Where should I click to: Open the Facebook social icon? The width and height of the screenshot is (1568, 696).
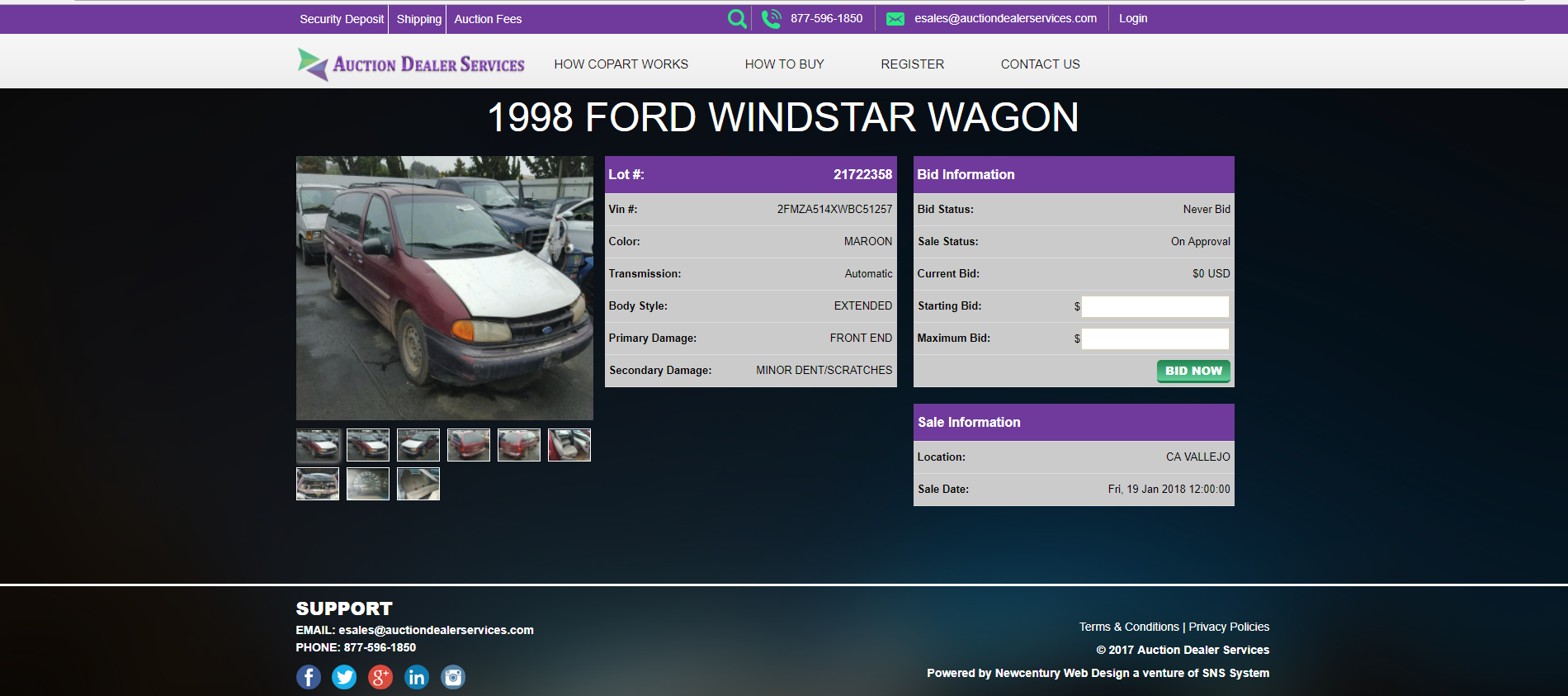click(x=309, y=677)
